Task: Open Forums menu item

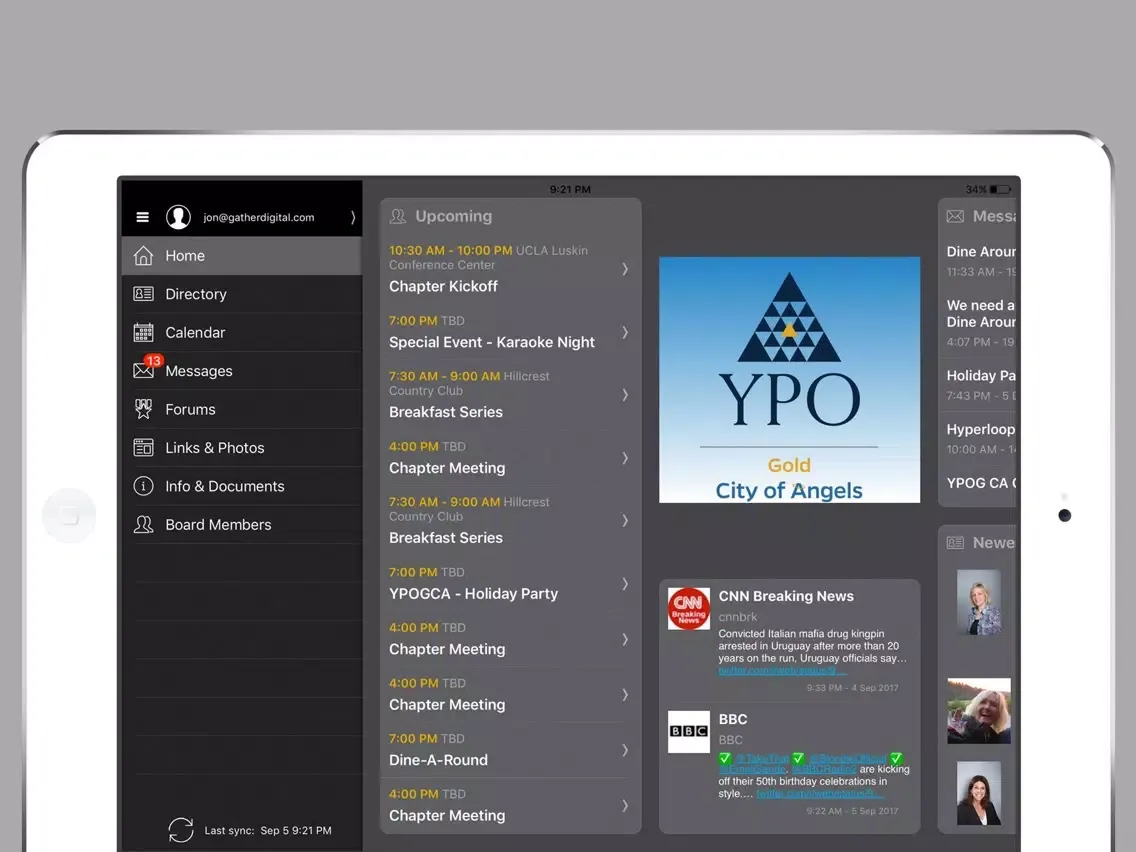Action: pos(242,409)
